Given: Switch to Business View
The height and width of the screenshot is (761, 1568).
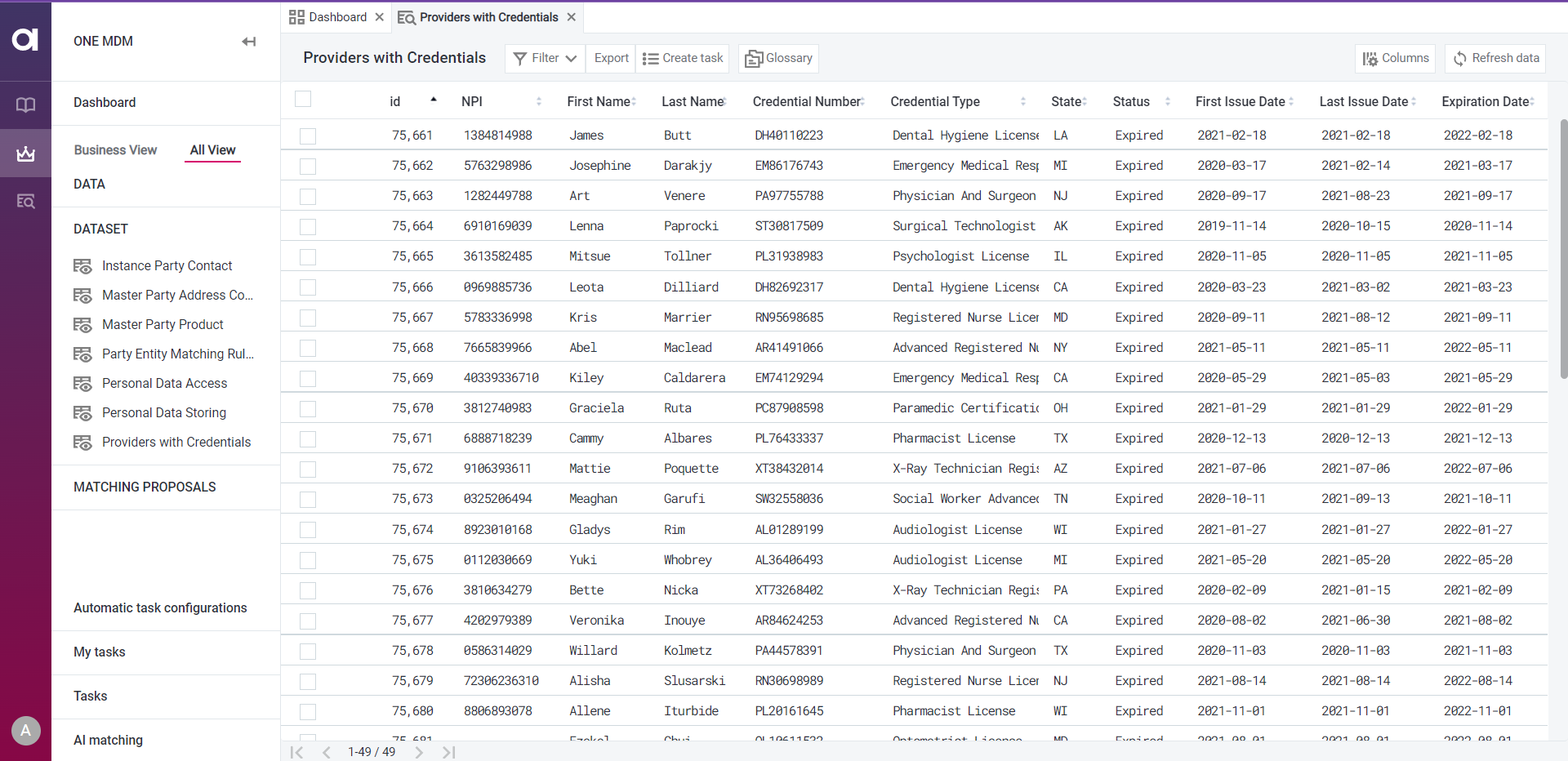Looking at the screenshot, I should [115, 150].
